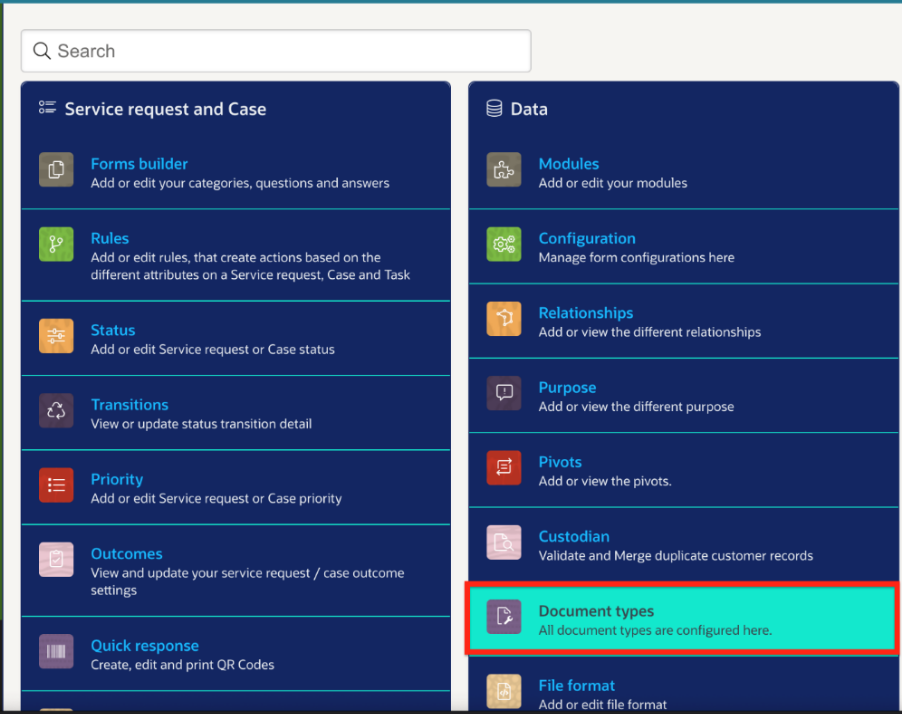The height and width of the screenshot is (714, 903).
Task: Click the red Priority list icon
Action: (56, 485)
